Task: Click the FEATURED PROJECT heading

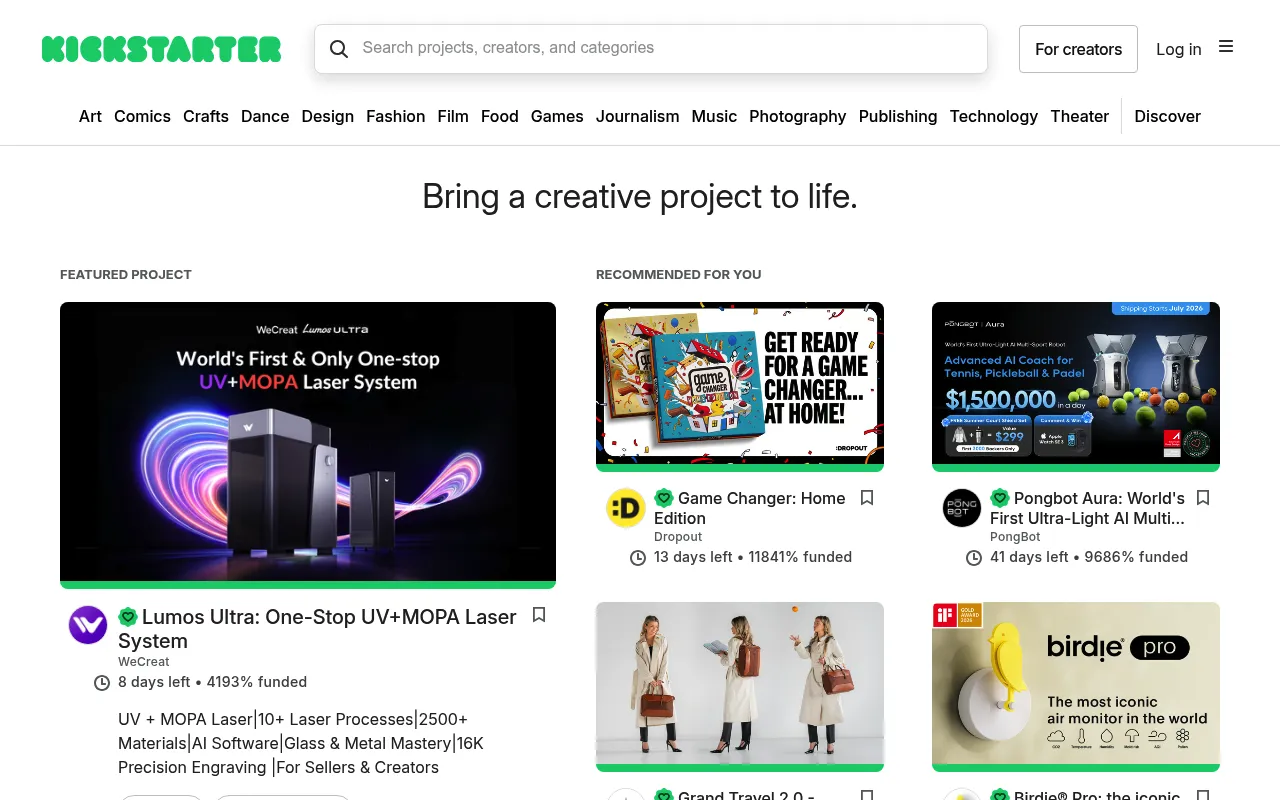Action: coord(126,274)
